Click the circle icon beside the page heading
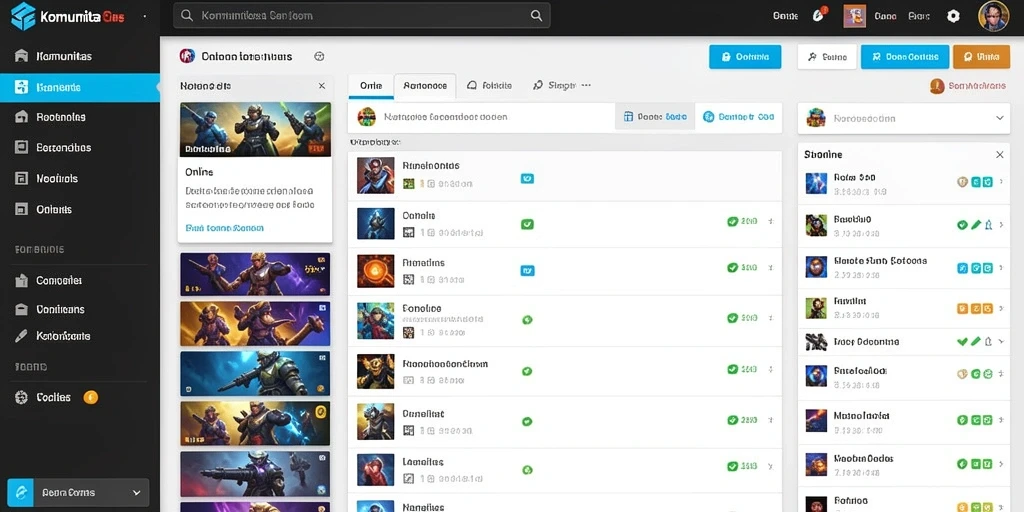This screenshot has height=512, width=1024. tap(319, 56)
